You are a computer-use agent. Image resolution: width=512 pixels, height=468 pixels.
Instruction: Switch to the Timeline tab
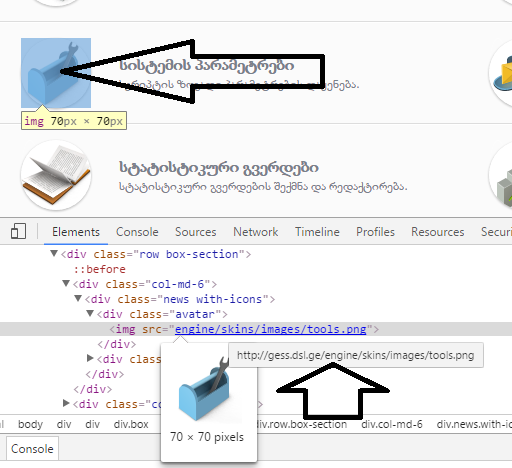point(317,232)
